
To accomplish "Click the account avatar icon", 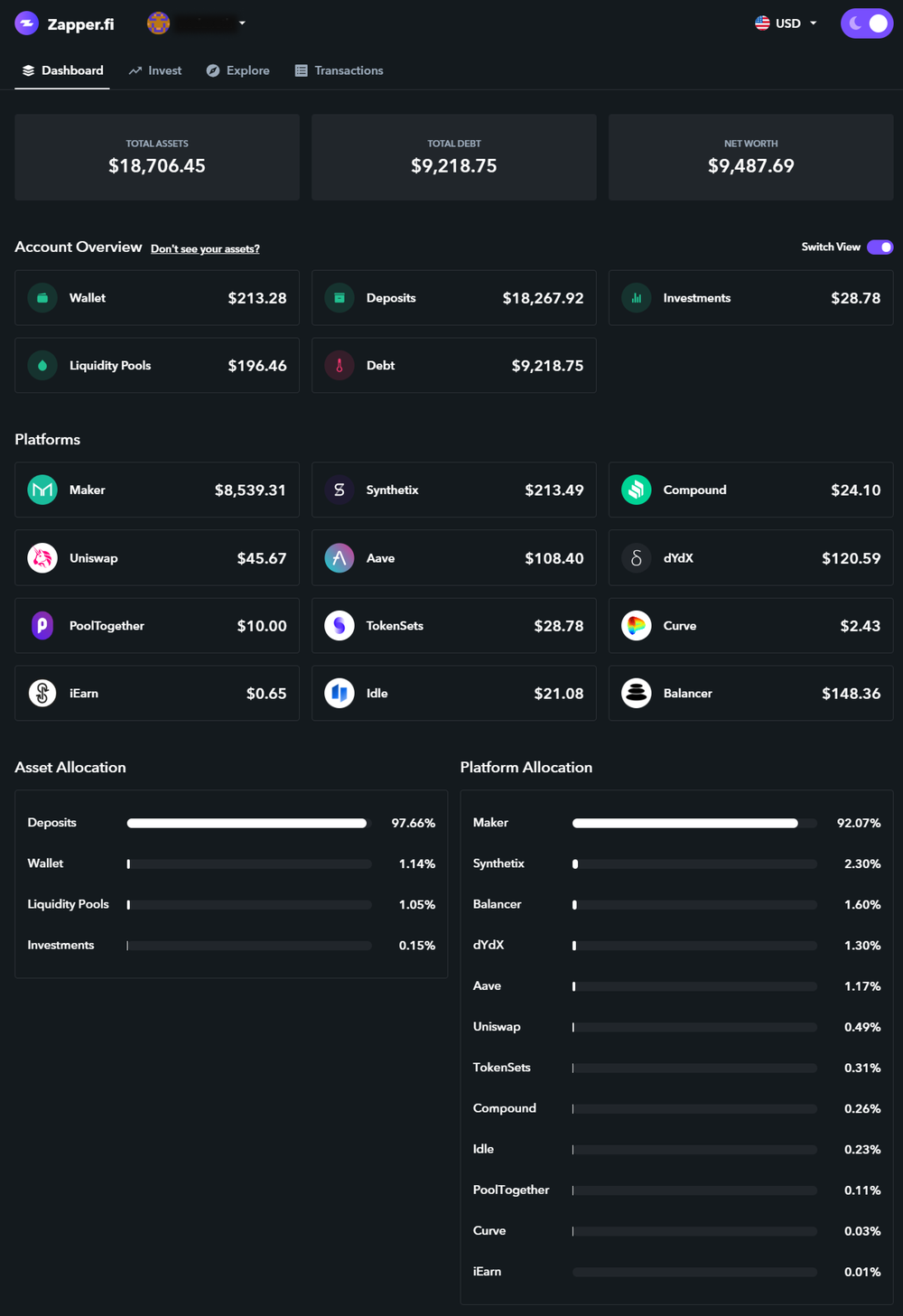I will (x=158, y=23).
